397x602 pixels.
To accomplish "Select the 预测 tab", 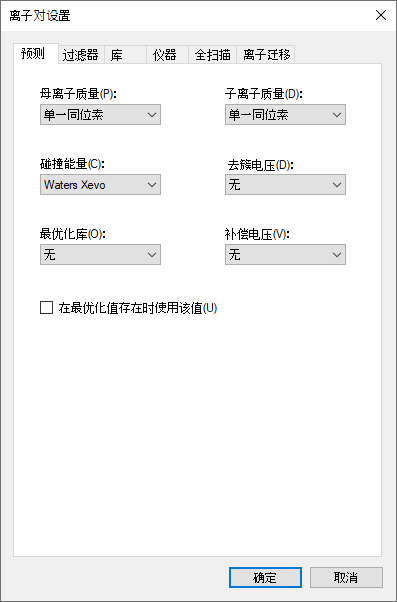I will pyautogui.click(x=36, y=54).
